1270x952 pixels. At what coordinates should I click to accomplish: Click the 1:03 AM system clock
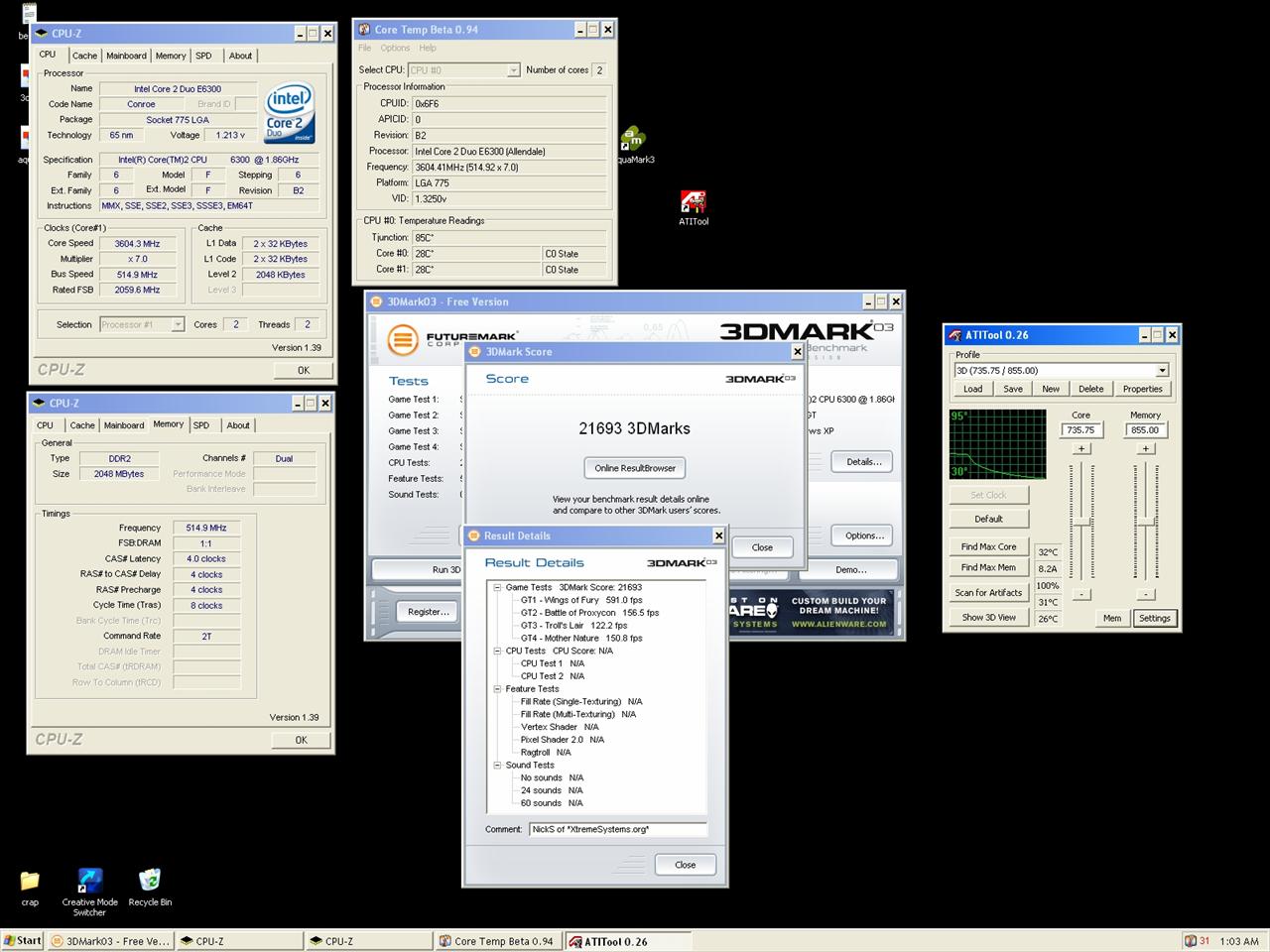(1238, 941)
